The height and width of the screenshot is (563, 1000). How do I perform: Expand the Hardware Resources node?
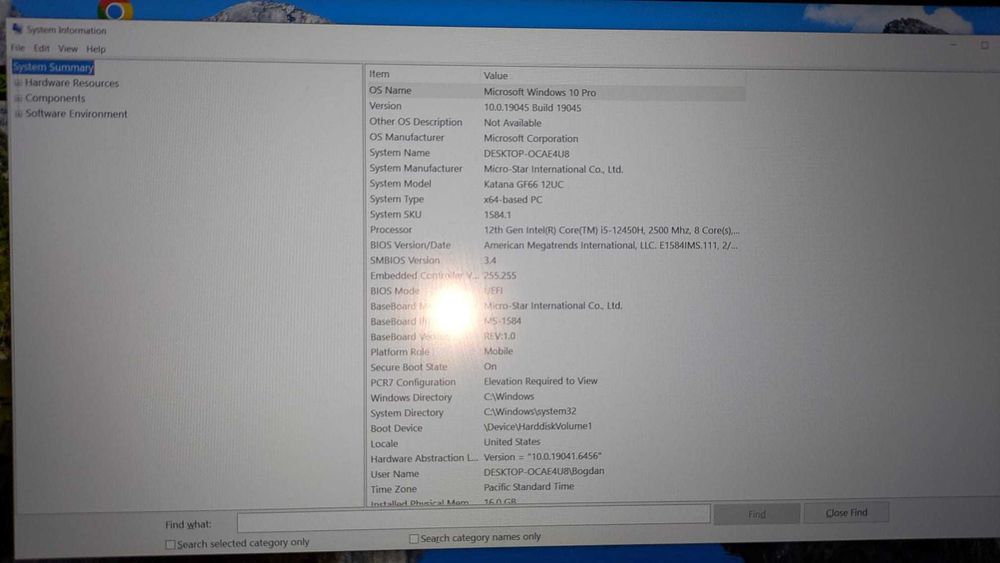[x=18, y=83]
